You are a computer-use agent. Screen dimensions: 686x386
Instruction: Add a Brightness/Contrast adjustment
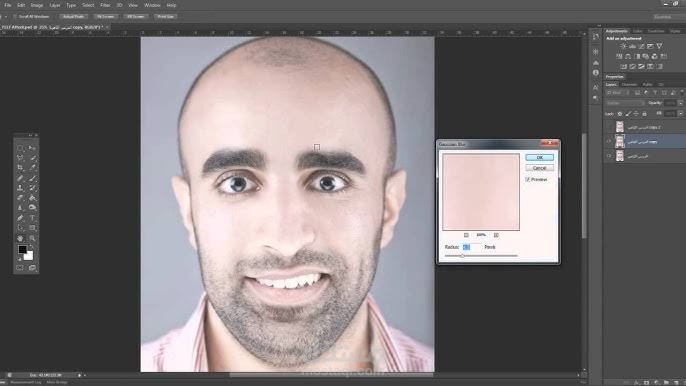tap(623, 46)
